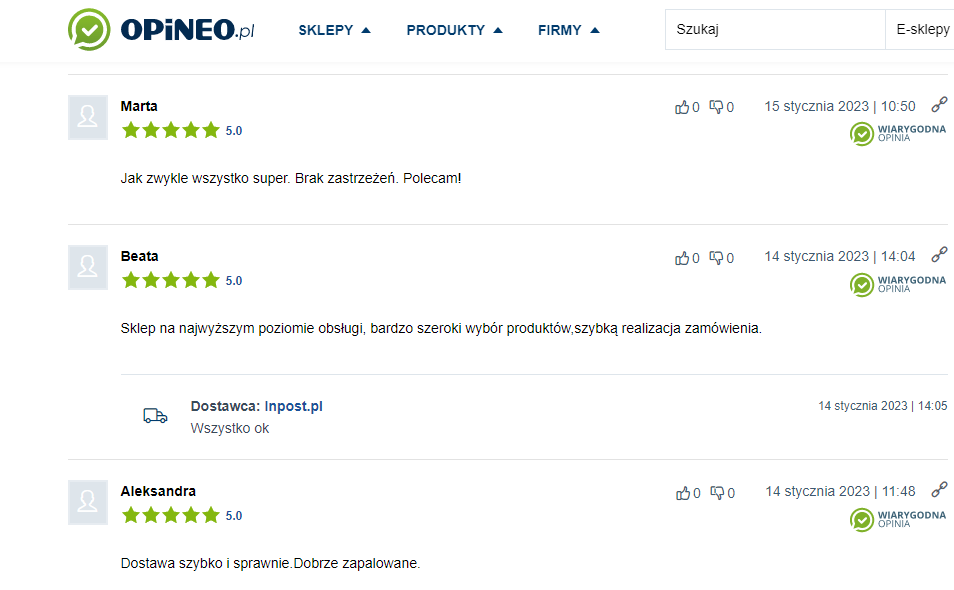Dislike Marta's review with thumbs down
This screenshot has width=954, height=590.
(x=716, y=107)
